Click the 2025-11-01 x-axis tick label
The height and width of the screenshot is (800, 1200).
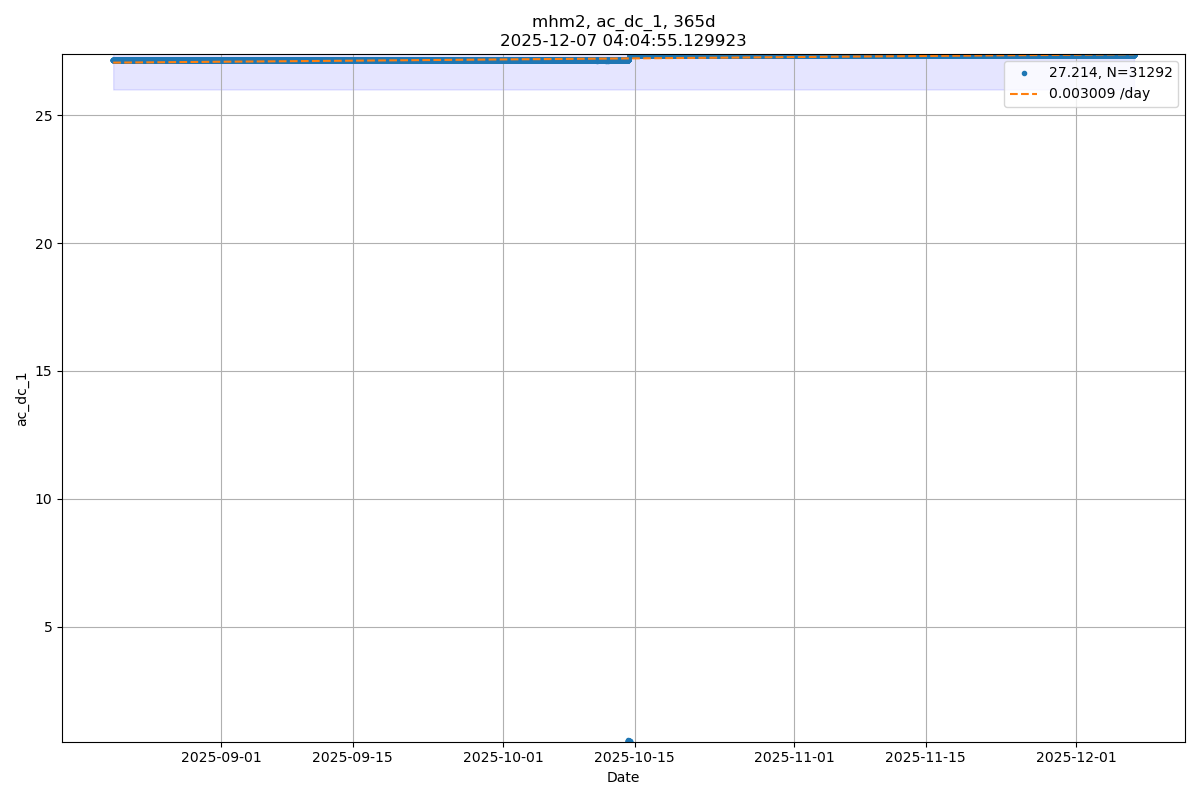(794, 757)
